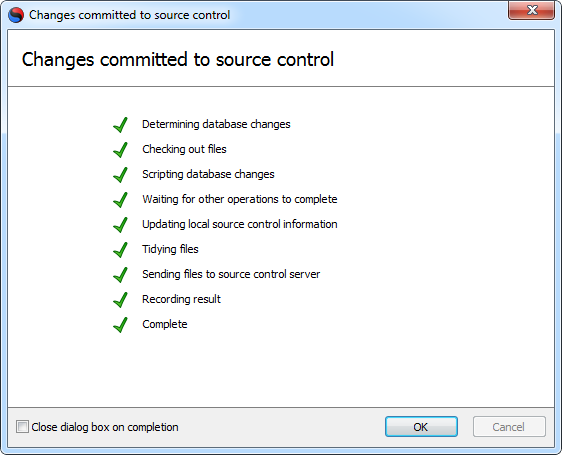Click the checkmark beside Determining database changes
The width and height of the screenshot is (562, 455).
point(120,125)
